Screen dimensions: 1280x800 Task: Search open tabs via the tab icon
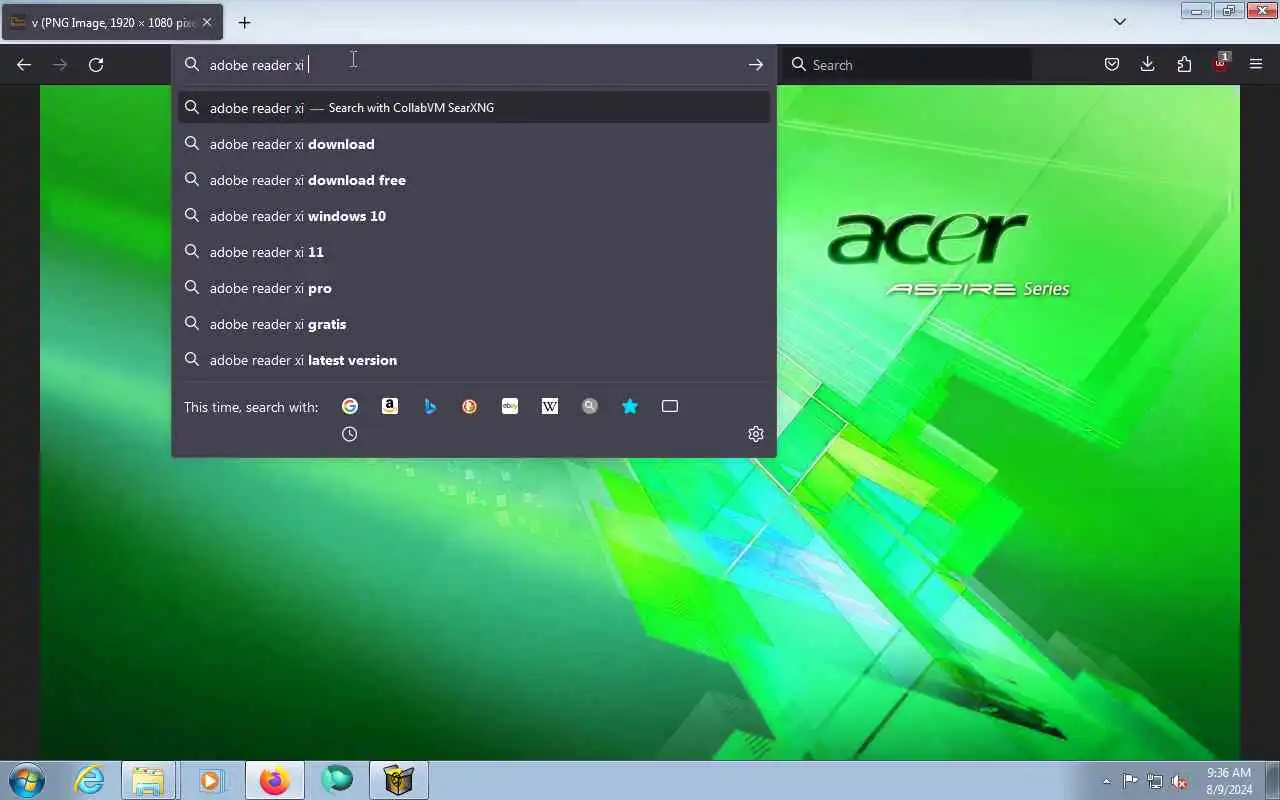click(670, 406)
